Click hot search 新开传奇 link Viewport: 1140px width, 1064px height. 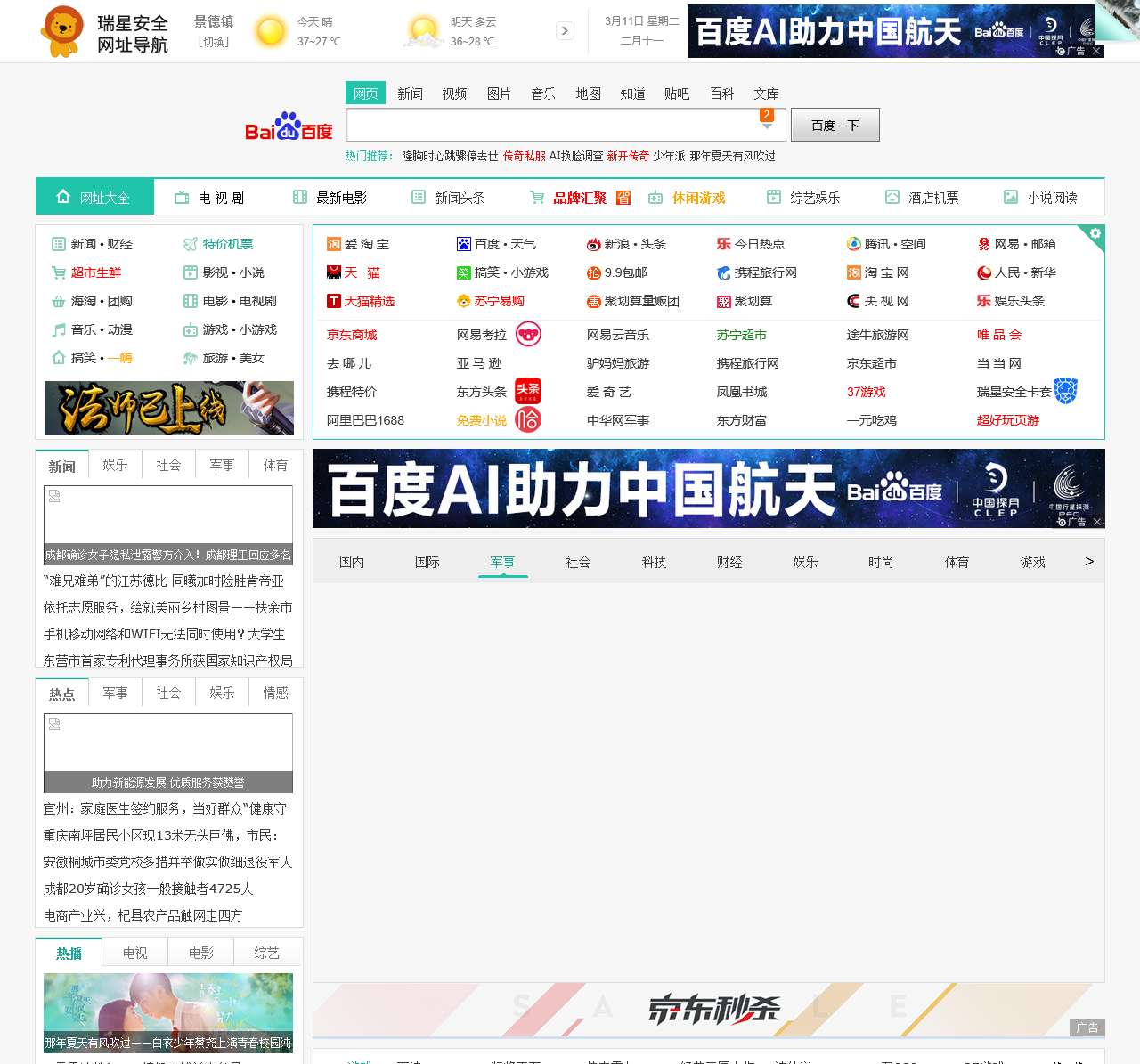[x=628, y=156]
